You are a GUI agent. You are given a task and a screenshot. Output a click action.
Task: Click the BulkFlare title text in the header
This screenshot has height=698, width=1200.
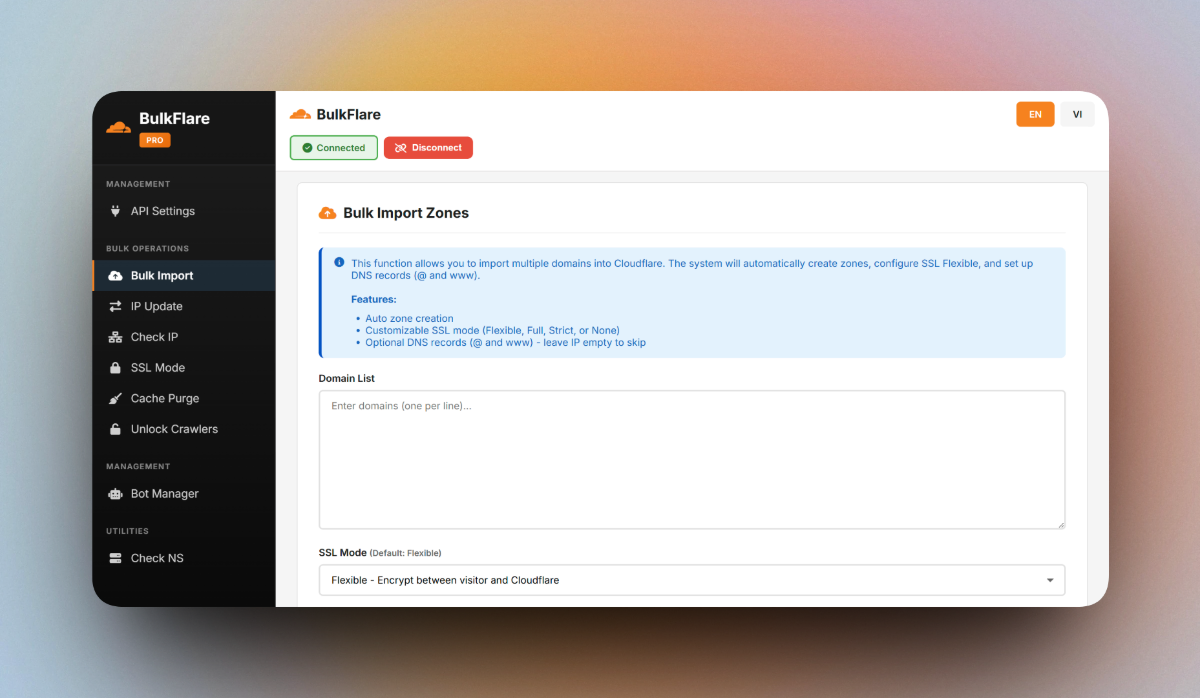pyautogui.click(x=349, y=114)
